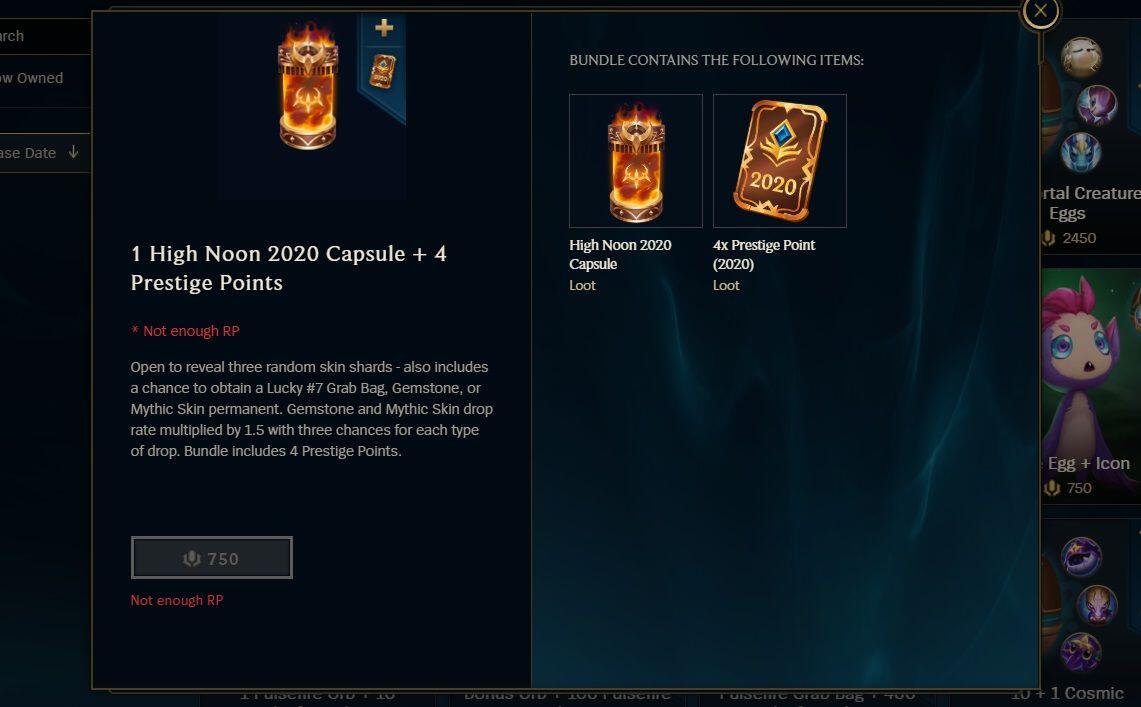The width and height of the screenshot is (1141, 707).
Task: Click the Search field in the sidebar
Action: click(45, 36)
